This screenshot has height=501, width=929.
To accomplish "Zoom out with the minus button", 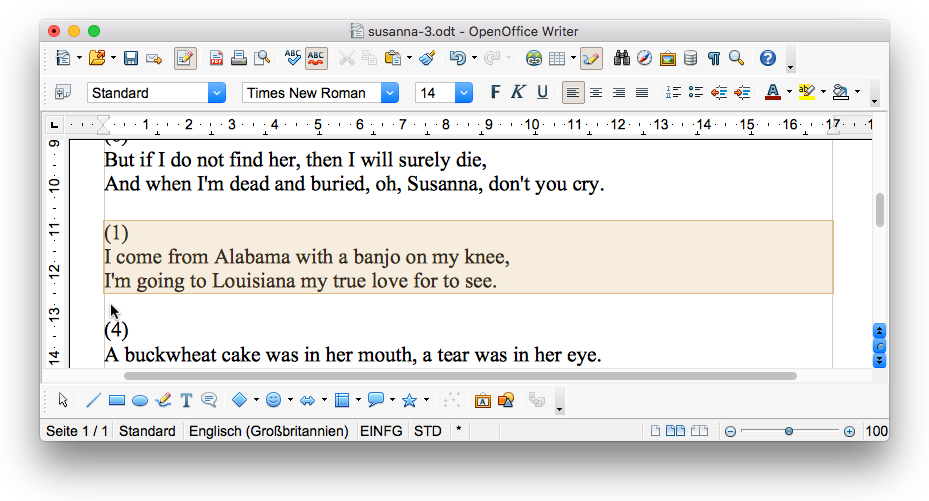I will point(731,432).
